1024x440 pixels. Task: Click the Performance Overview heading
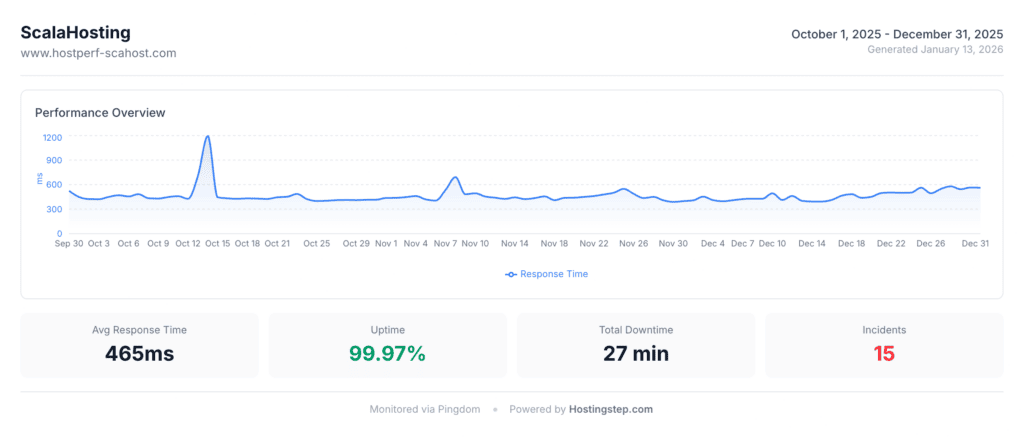coord(100,113)
